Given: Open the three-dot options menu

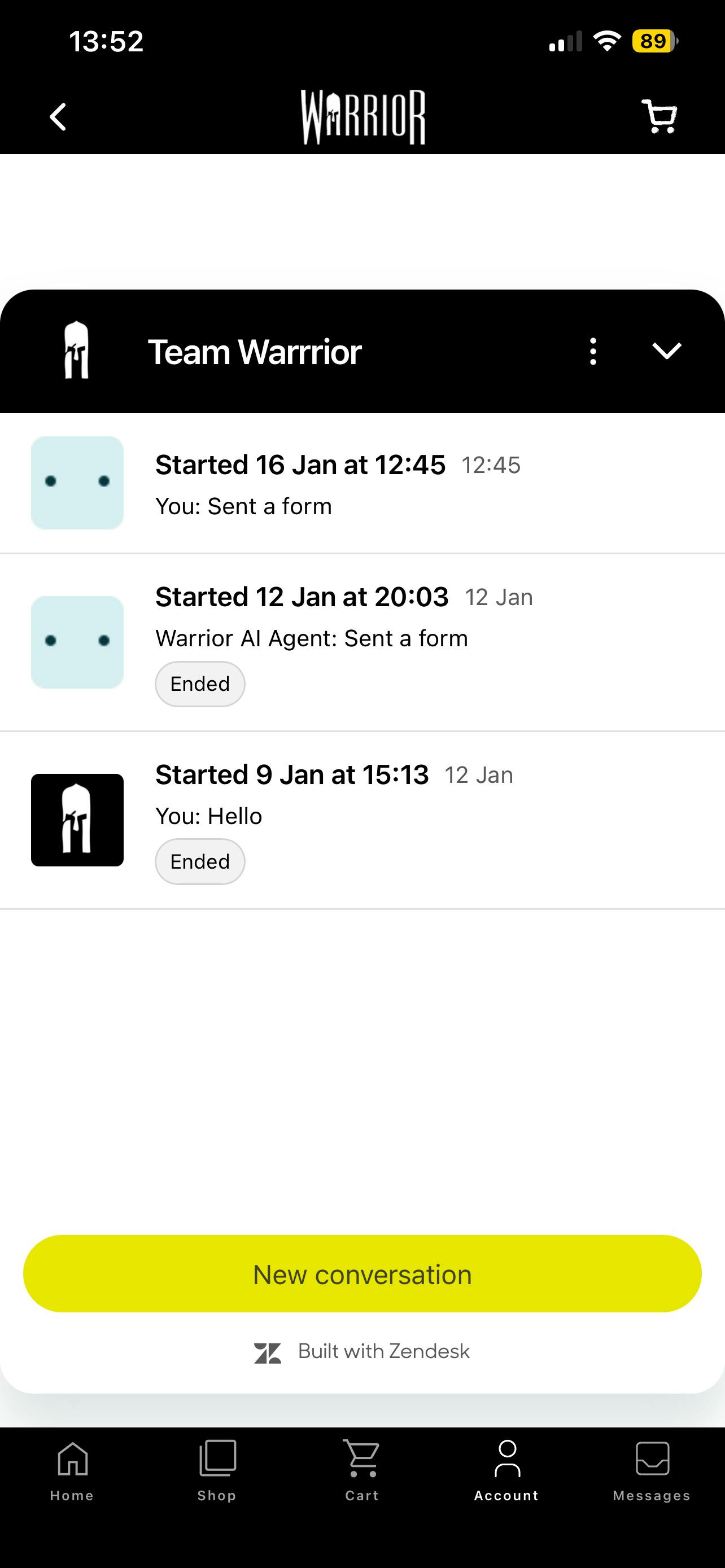Looking at the screenshot, I should (593, 351).
